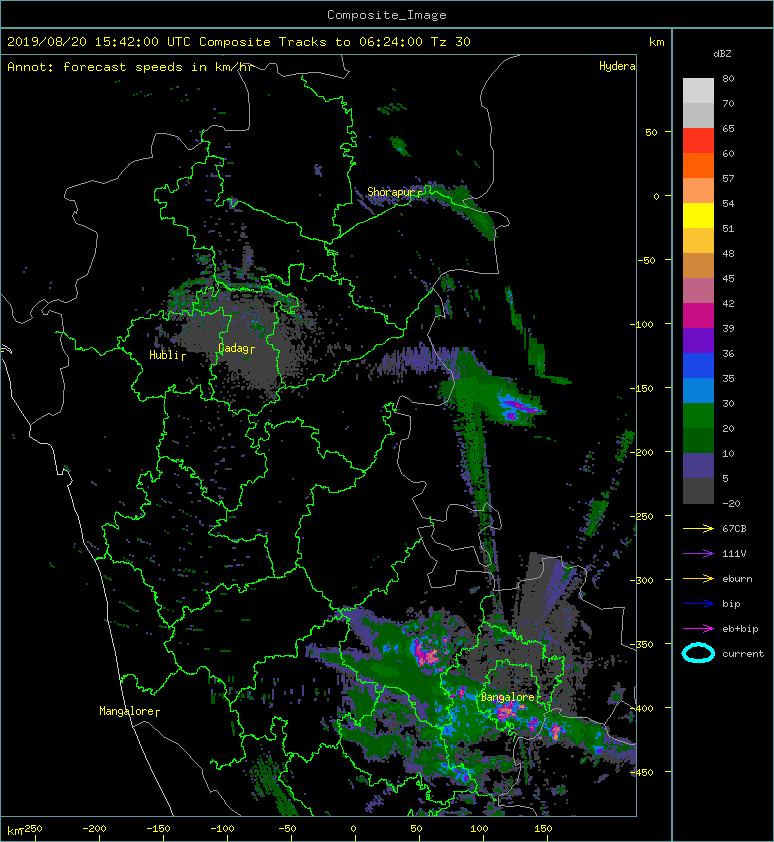Click the 111V legend label
The width and height of the screenshot is (774, 842).
tap(734, 554)
